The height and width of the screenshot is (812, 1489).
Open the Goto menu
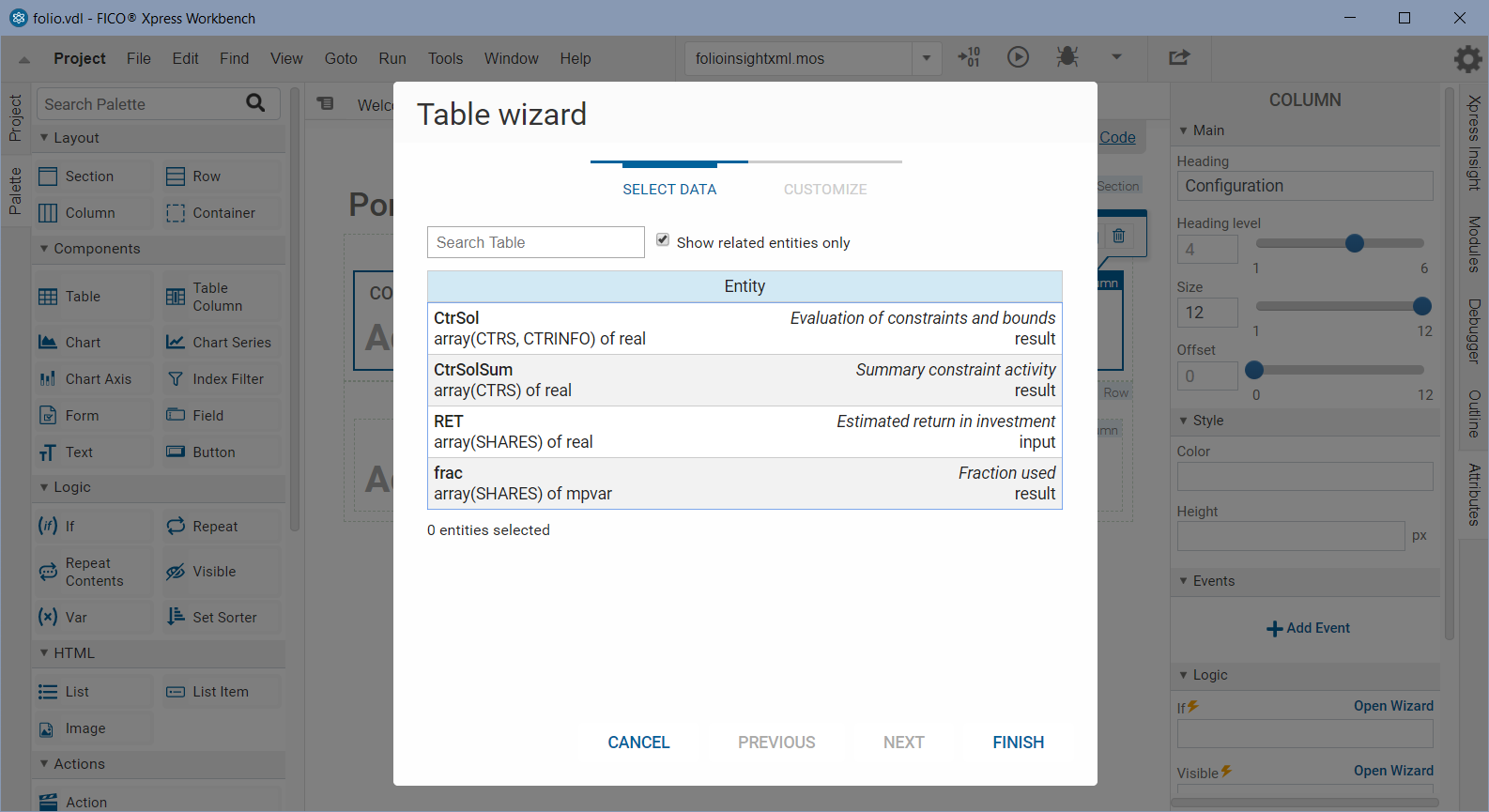coord(341,58)
